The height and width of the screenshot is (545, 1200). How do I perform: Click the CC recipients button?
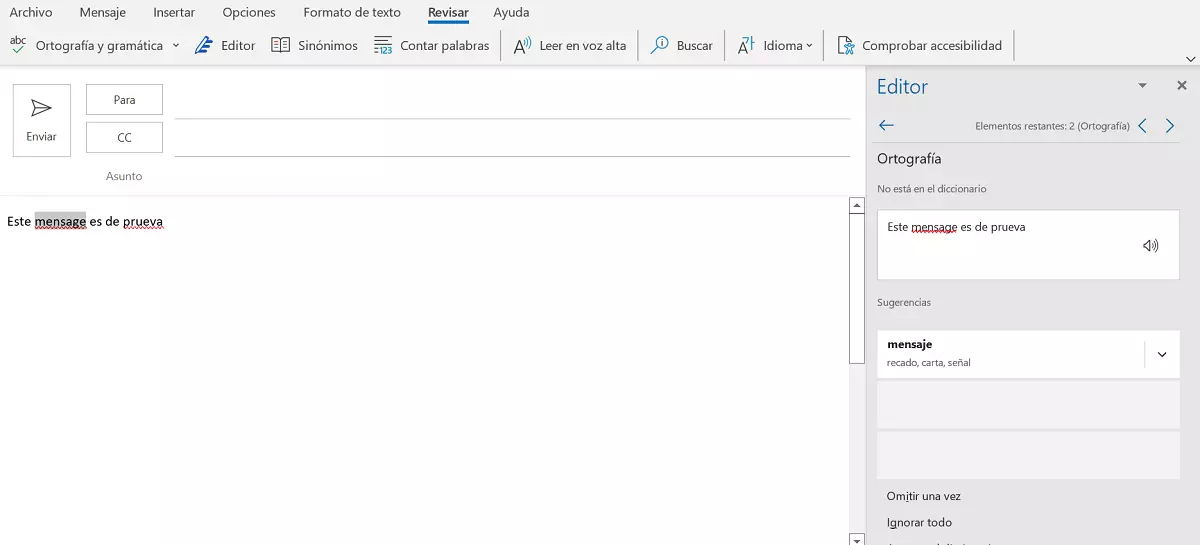[x=124, y=138]
